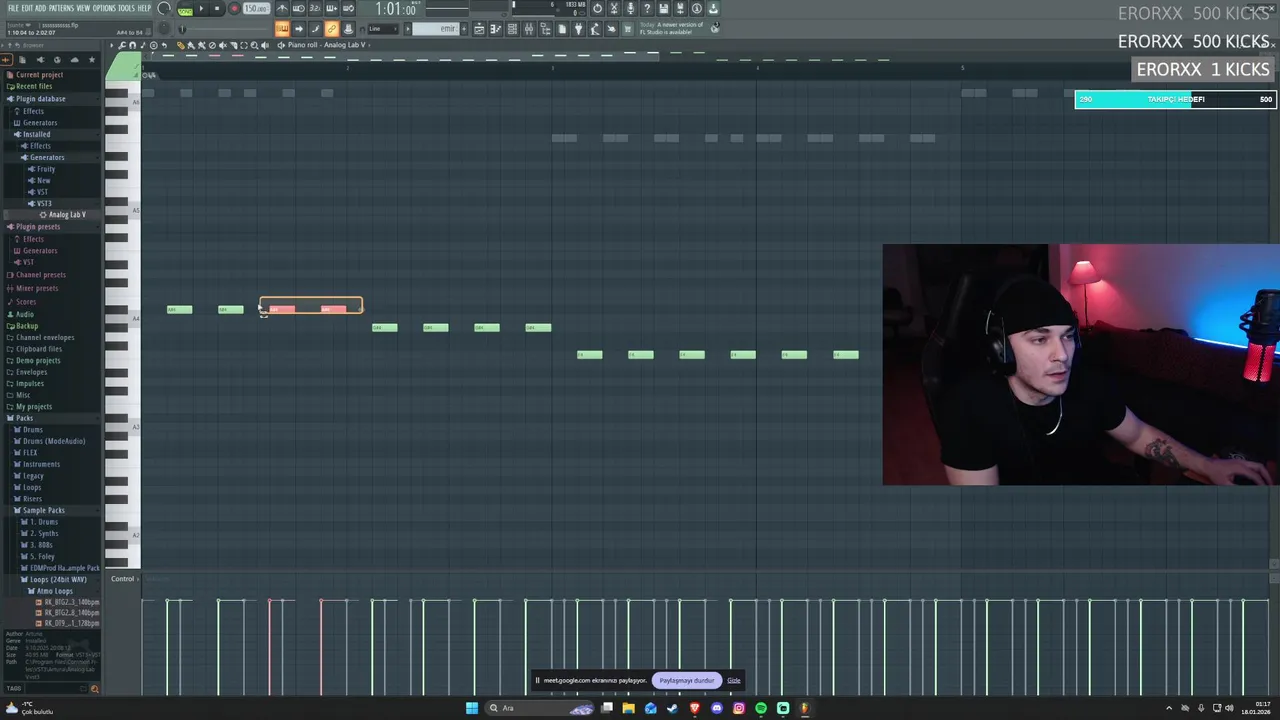Open Windows Start button
Viewport: 1280px width, 720px height.
tap(471, 708)
